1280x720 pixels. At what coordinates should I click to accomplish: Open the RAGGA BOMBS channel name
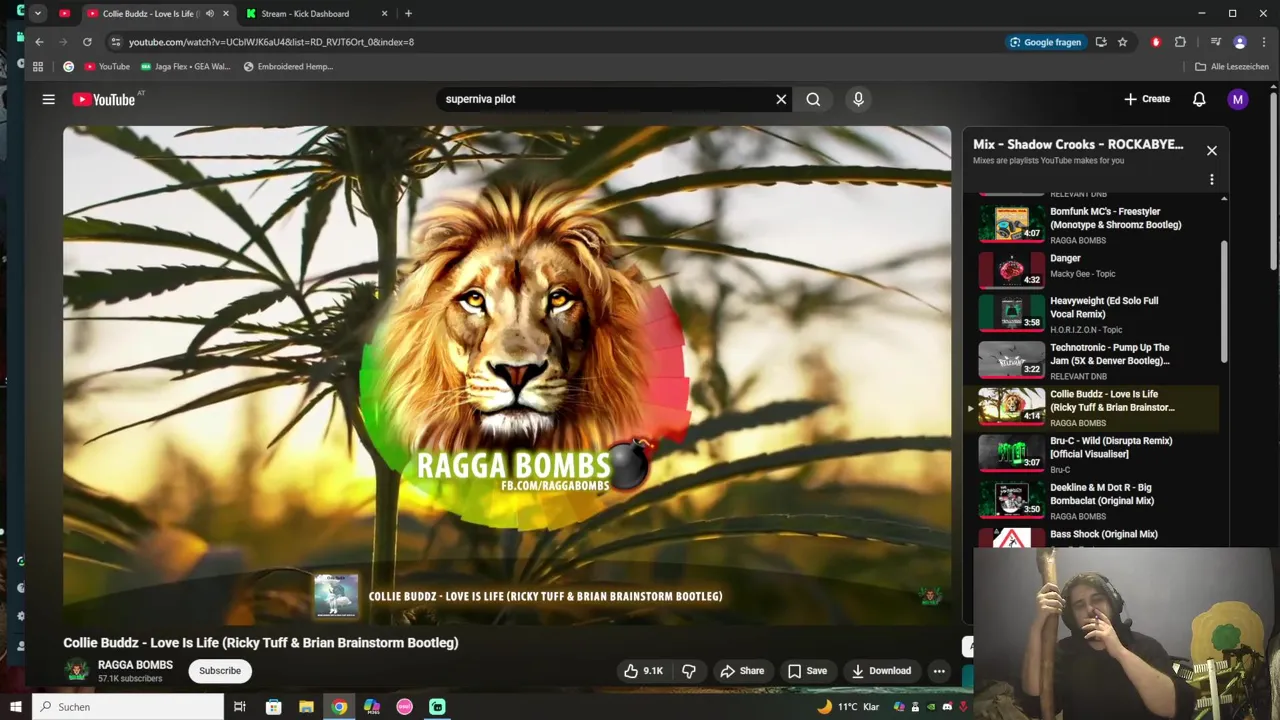(135, 665)
